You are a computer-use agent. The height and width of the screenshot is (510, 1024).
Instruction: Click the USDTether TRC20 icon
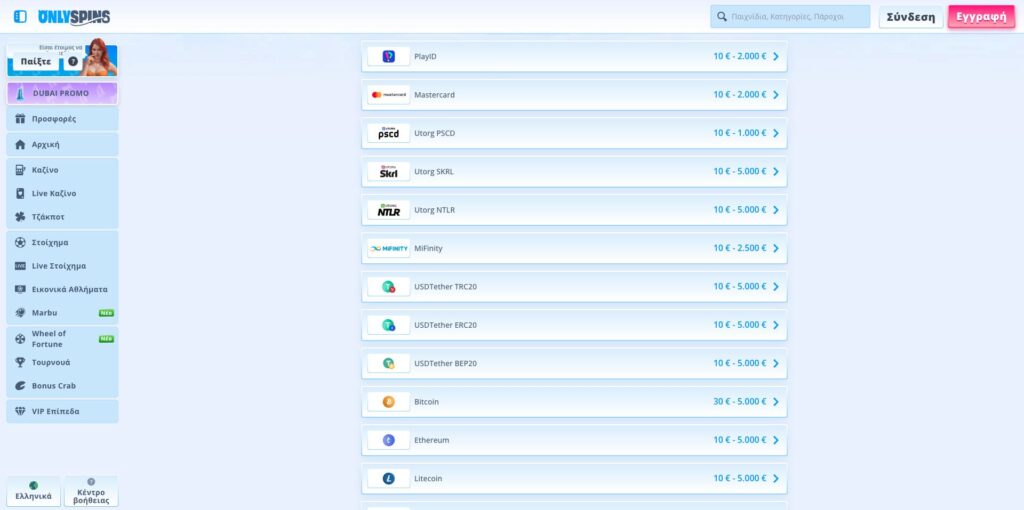click(x=388, y=287)
